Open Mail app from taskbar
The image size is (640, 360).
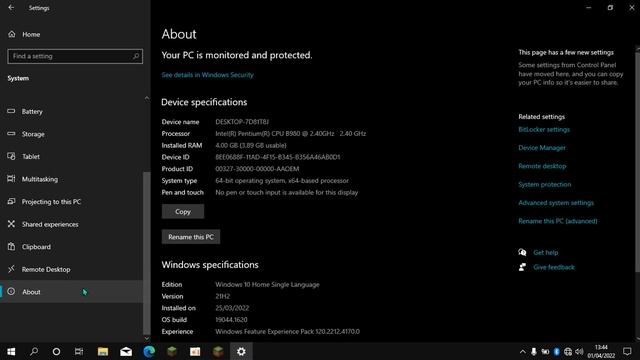point(126,351)
